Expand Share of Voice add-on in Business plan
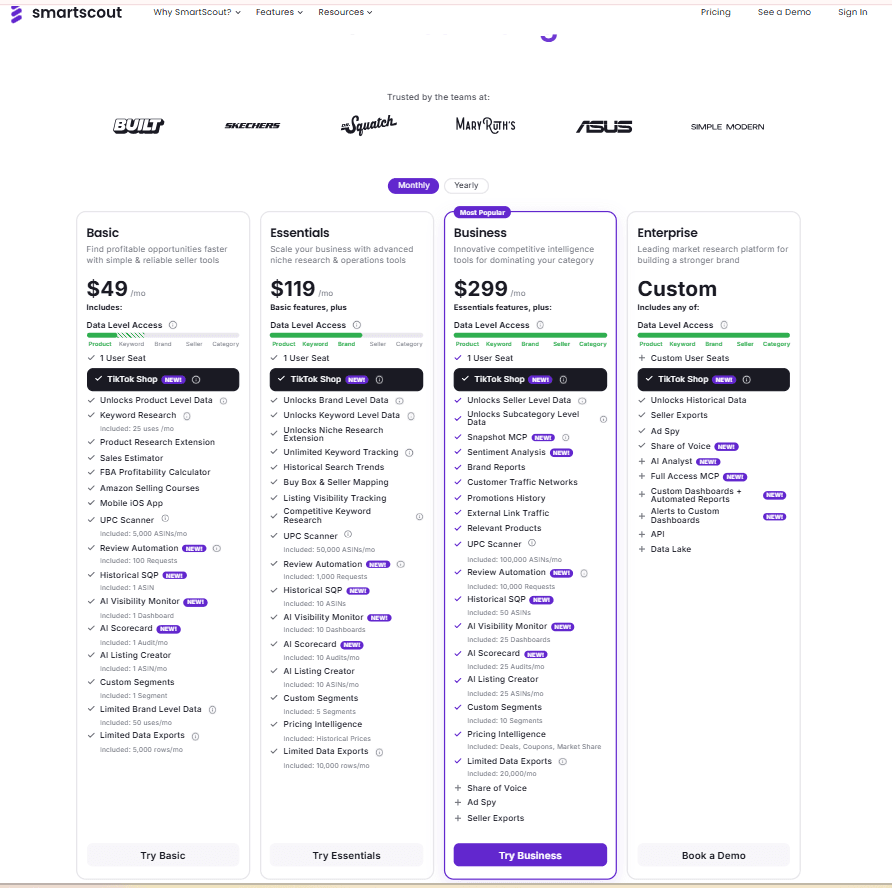This screenshot has height=888, width=892. click(x=457, y=788)
